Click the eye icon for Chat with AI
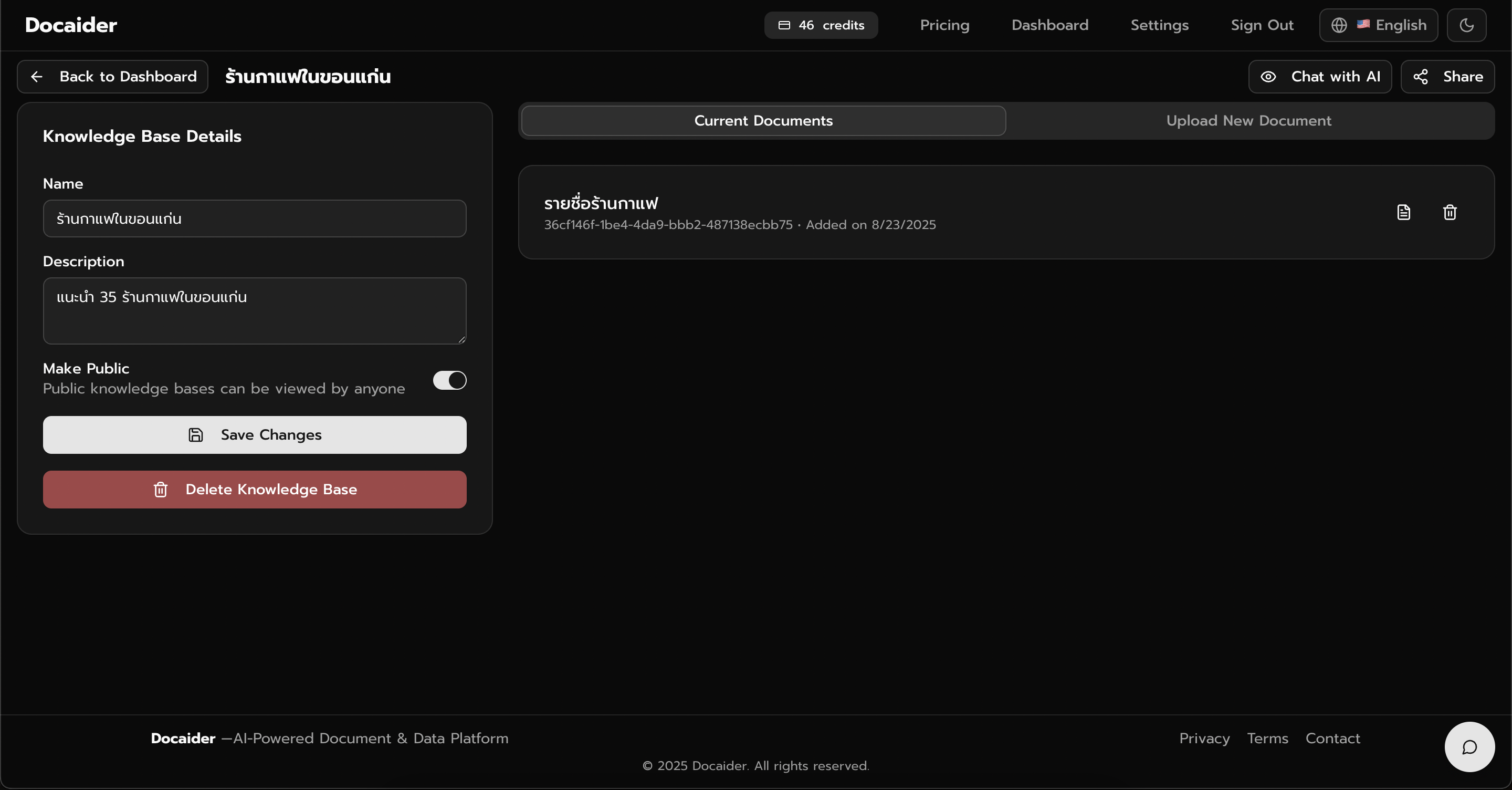This screenshot has width=1512, height=790. pyautogui.click(x=1268, y=77)
